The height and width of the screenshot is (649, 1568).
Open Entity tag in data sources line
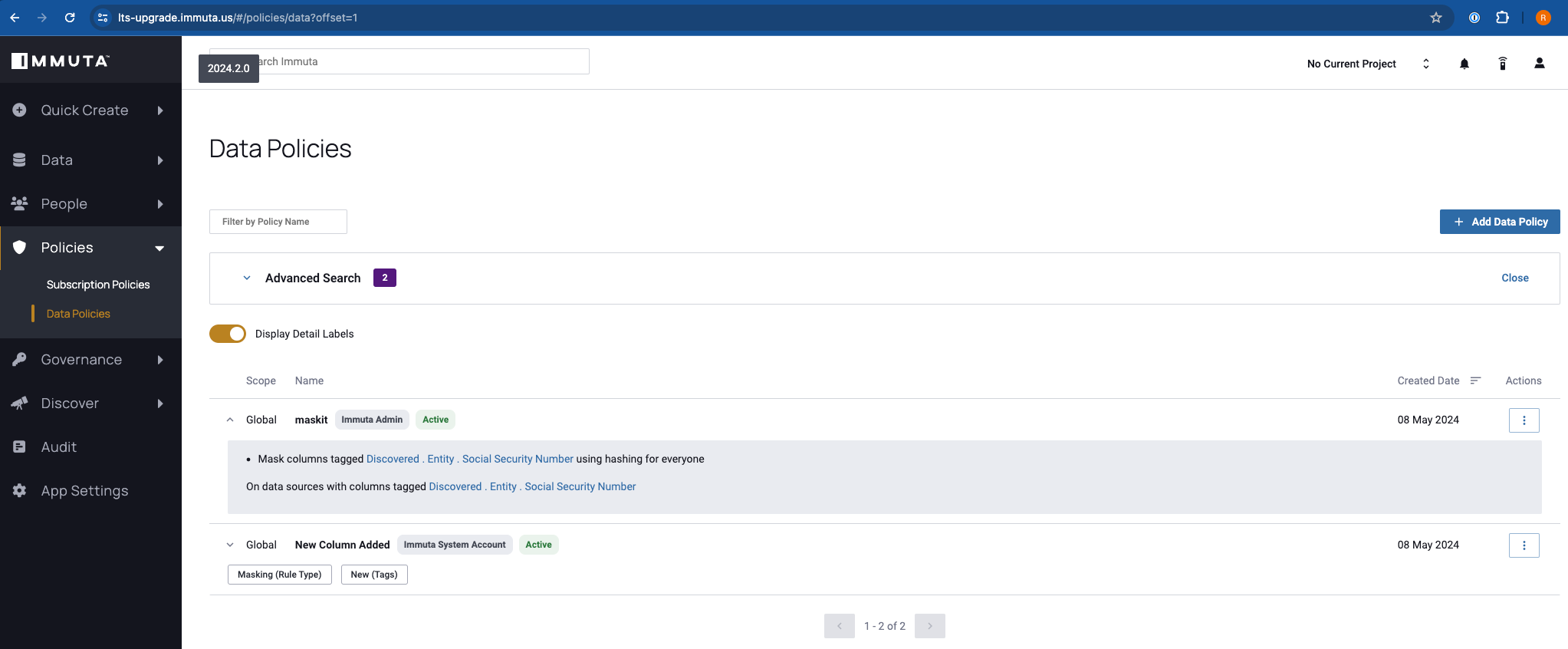(x=503, y=486)
